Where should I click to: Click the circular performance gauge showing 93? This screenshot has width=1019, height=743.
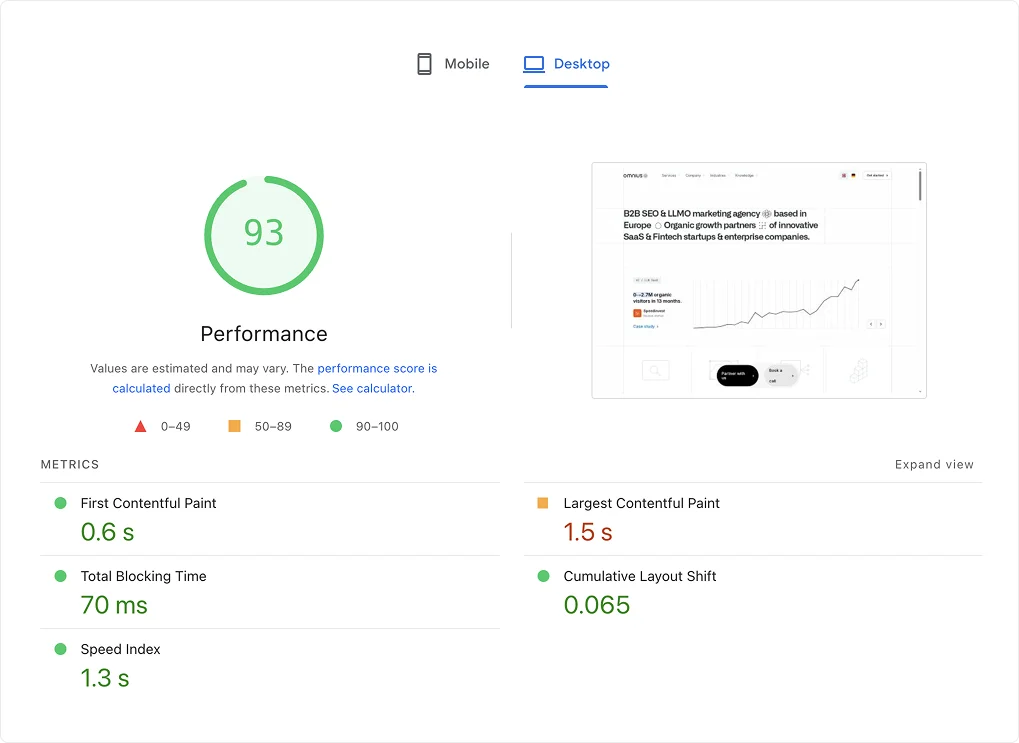(264, 235)
